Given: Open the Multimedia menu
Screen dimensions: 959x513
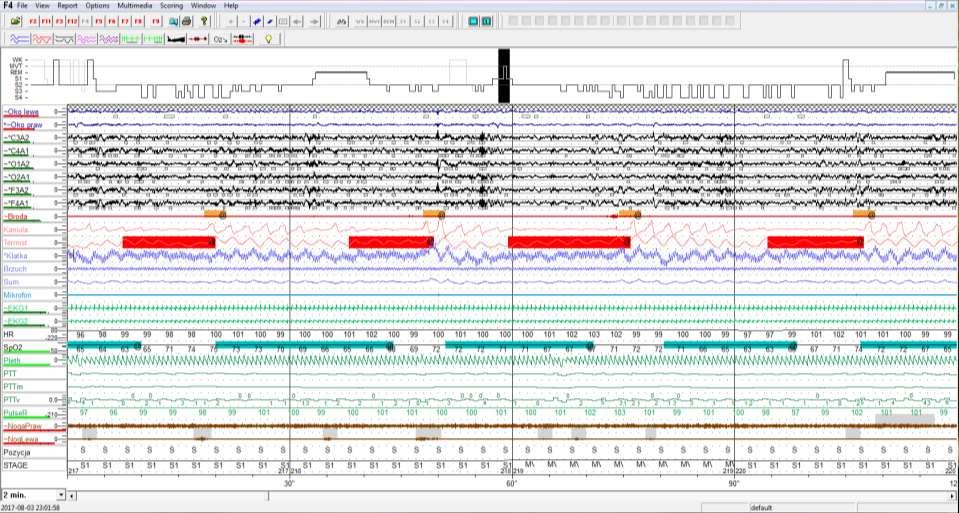Looking at the screenshot, I should click(135, 6).
